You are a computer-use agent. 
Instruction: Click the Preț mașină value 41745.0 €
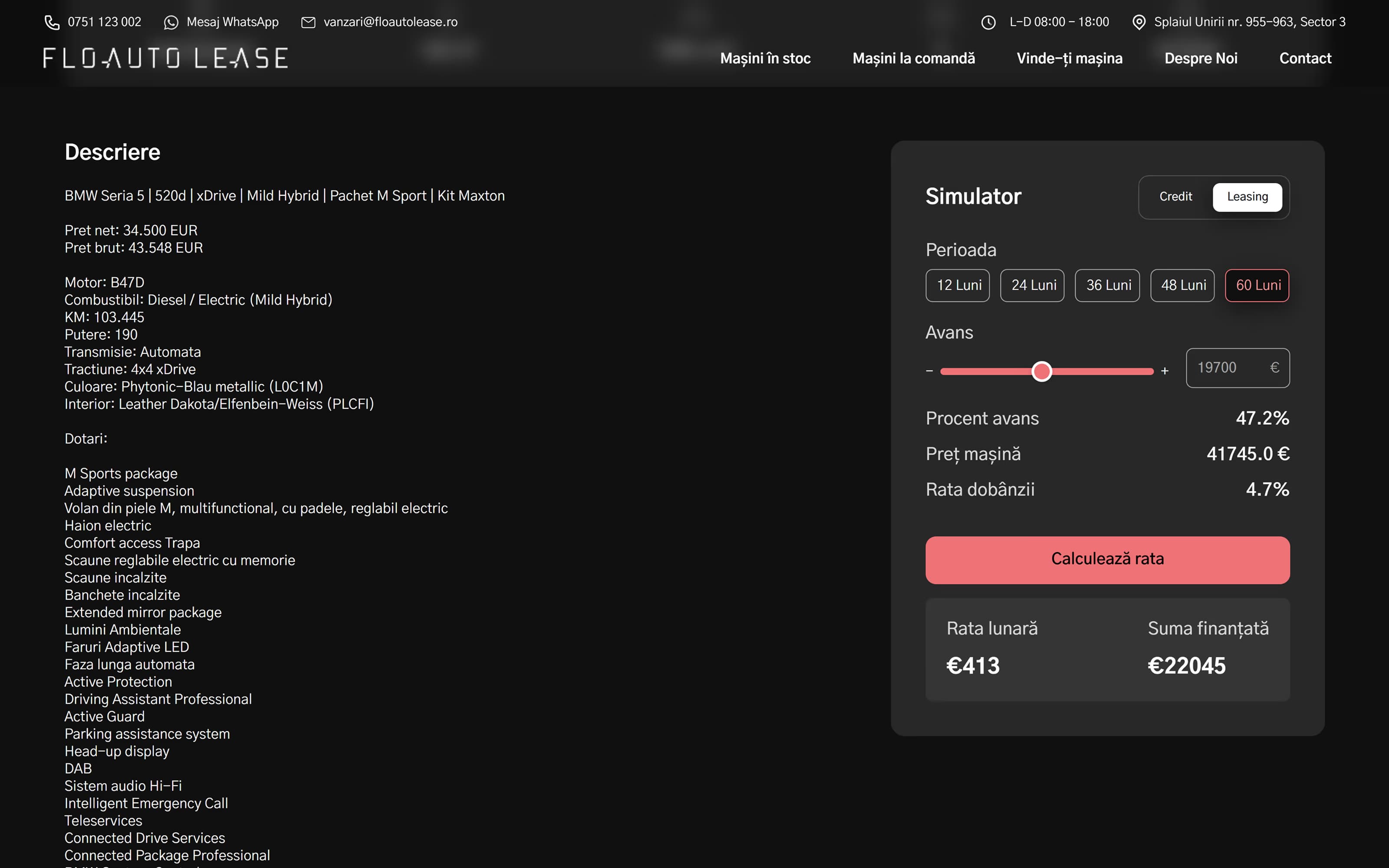(x=1248, y=454)
